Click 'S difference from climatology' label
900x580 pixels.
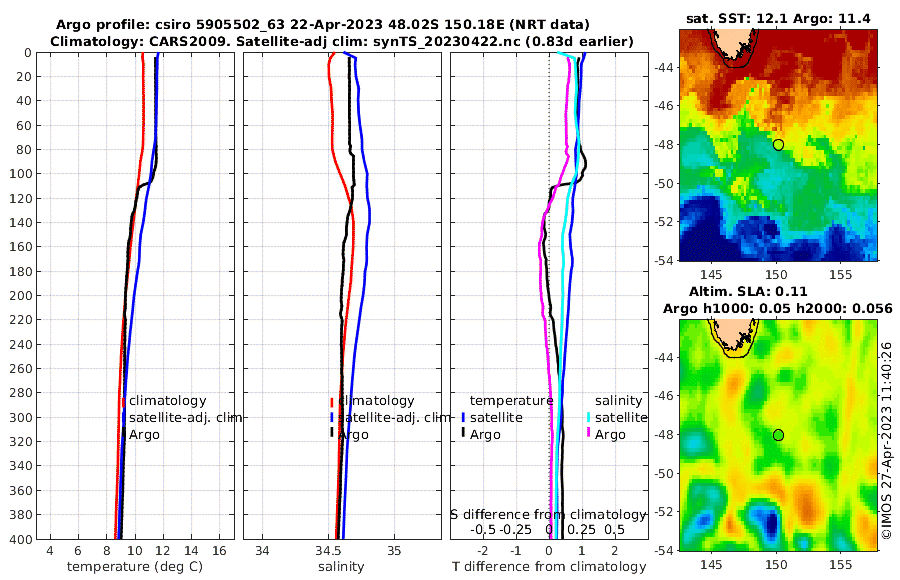548,514
